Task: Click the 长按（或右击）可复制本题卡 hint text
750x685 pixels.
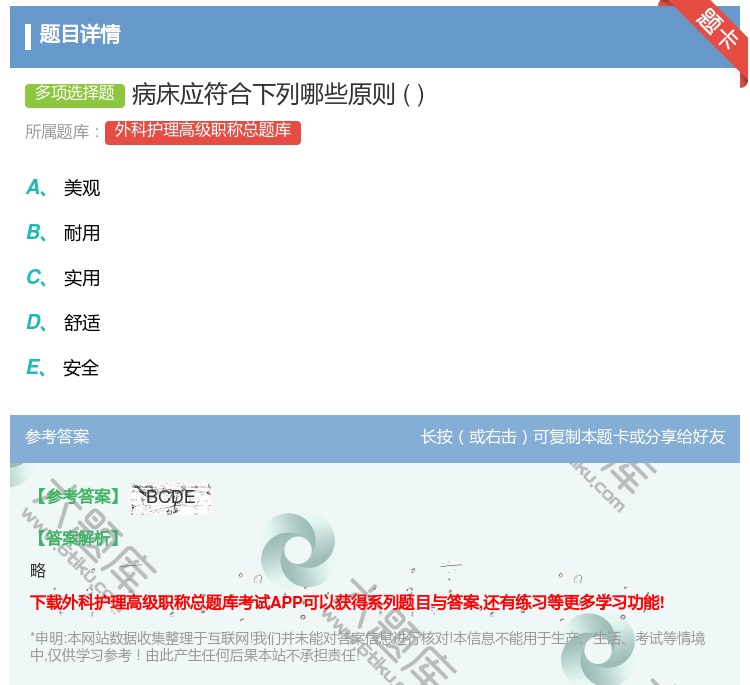Action: coord(572,437)
